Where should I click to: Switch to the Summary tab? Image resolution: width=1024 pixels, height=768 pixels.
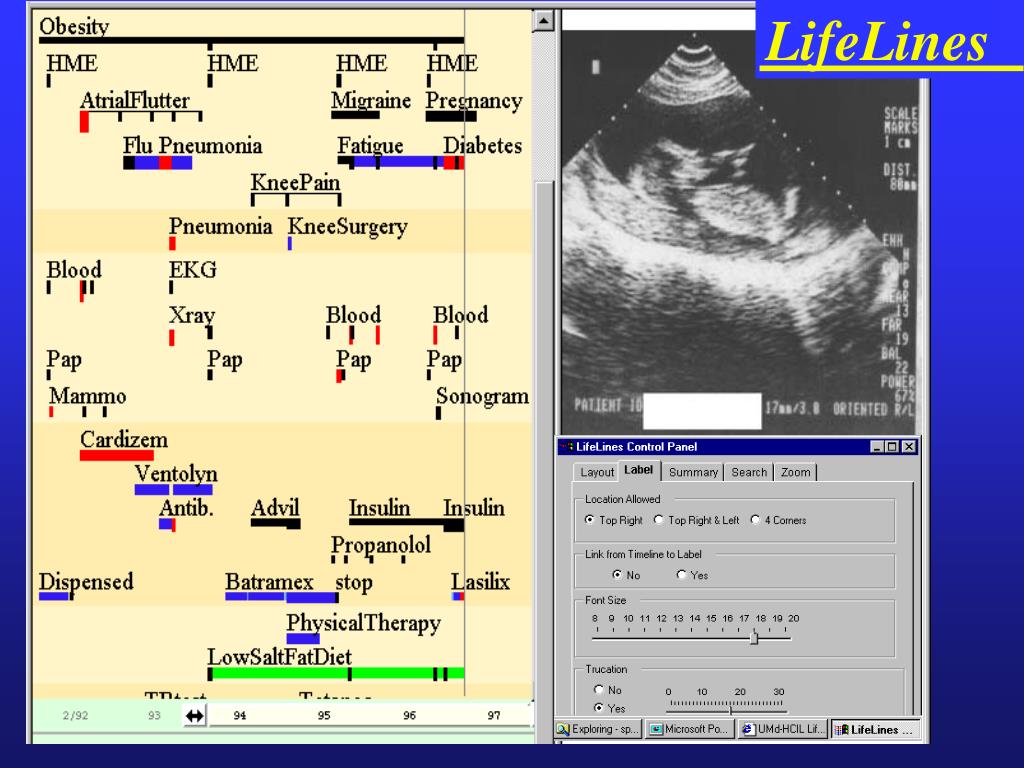(x=693, y=472)
